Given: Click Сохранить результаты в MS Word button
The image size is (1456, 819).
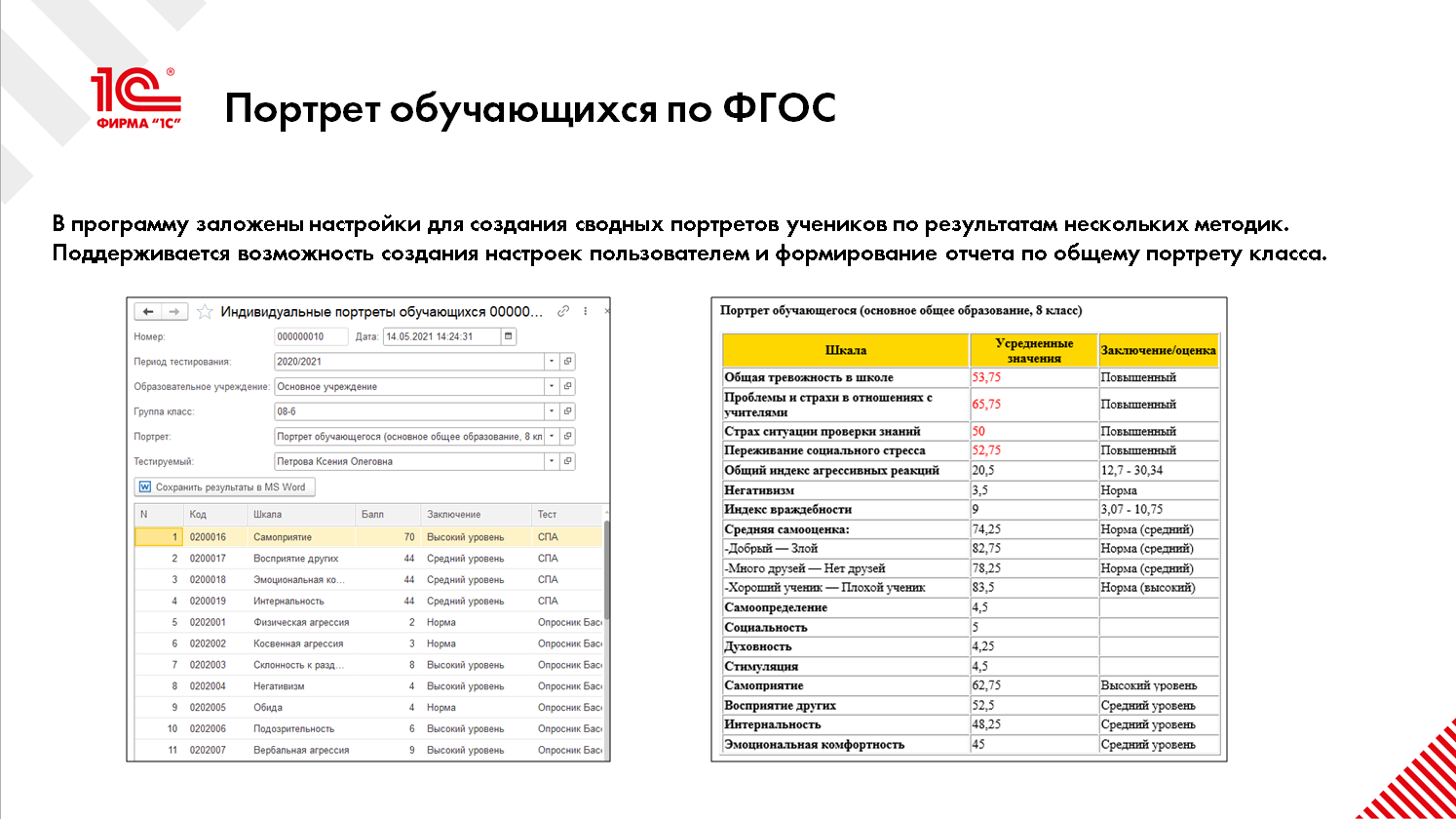Looking at the screenshot, I should pos(224,487).
